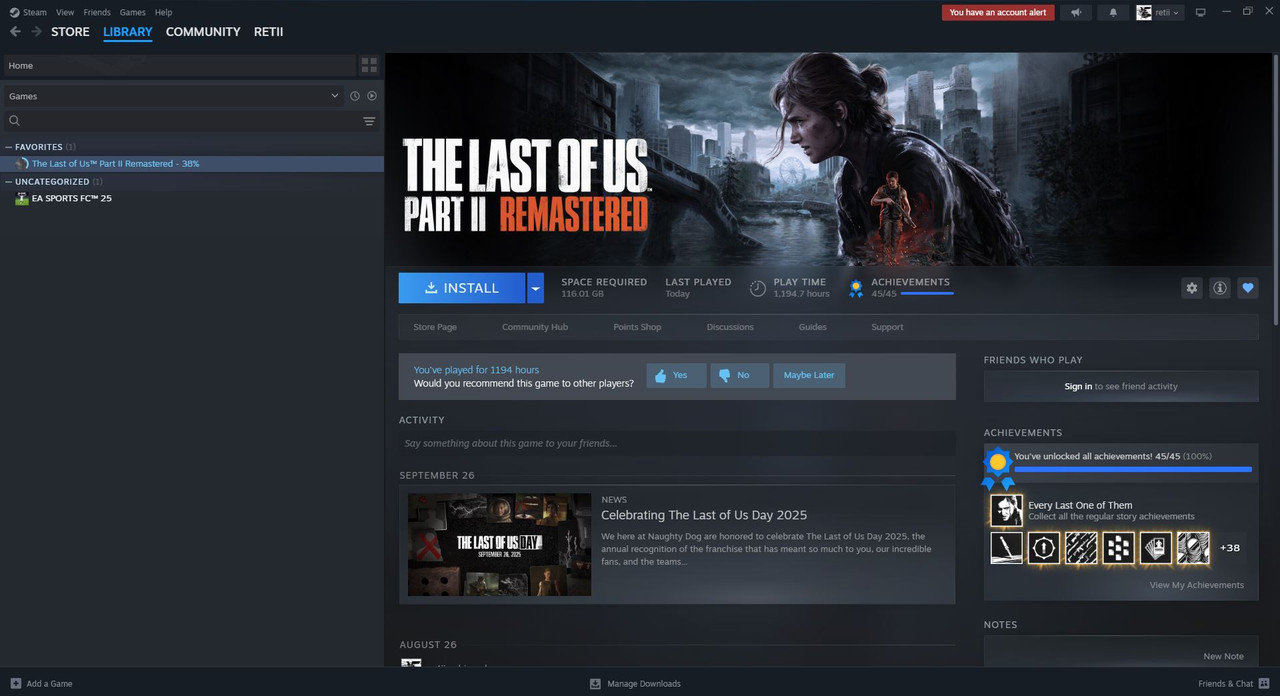Screen dimensions: 1280x696
Task: Open the View menu
Action: [65, 12]
